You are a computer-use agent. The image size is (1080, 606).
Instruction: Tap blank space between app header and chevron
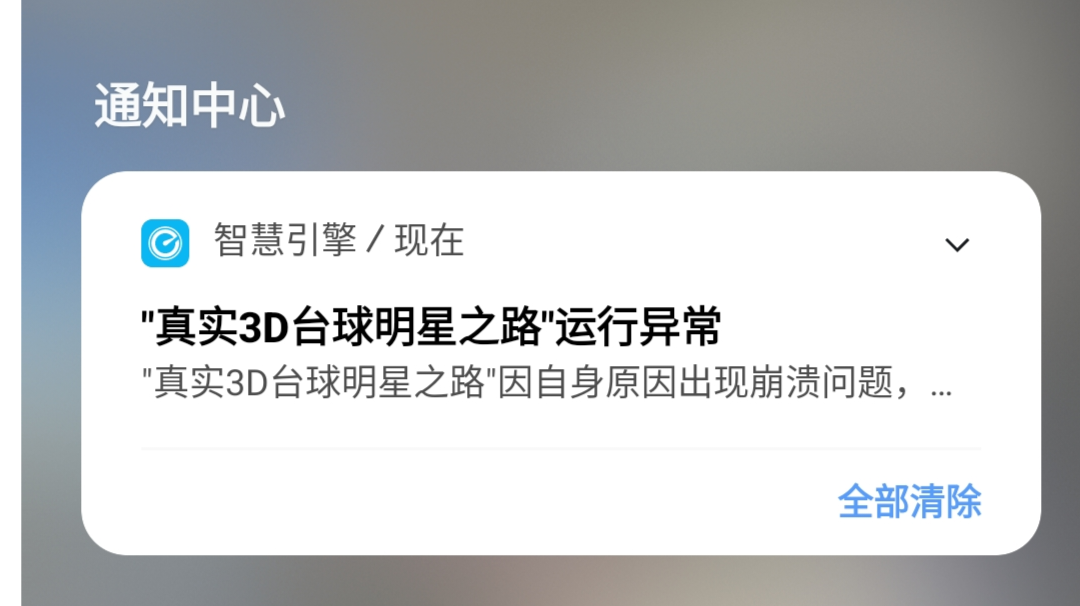(703, 241)
